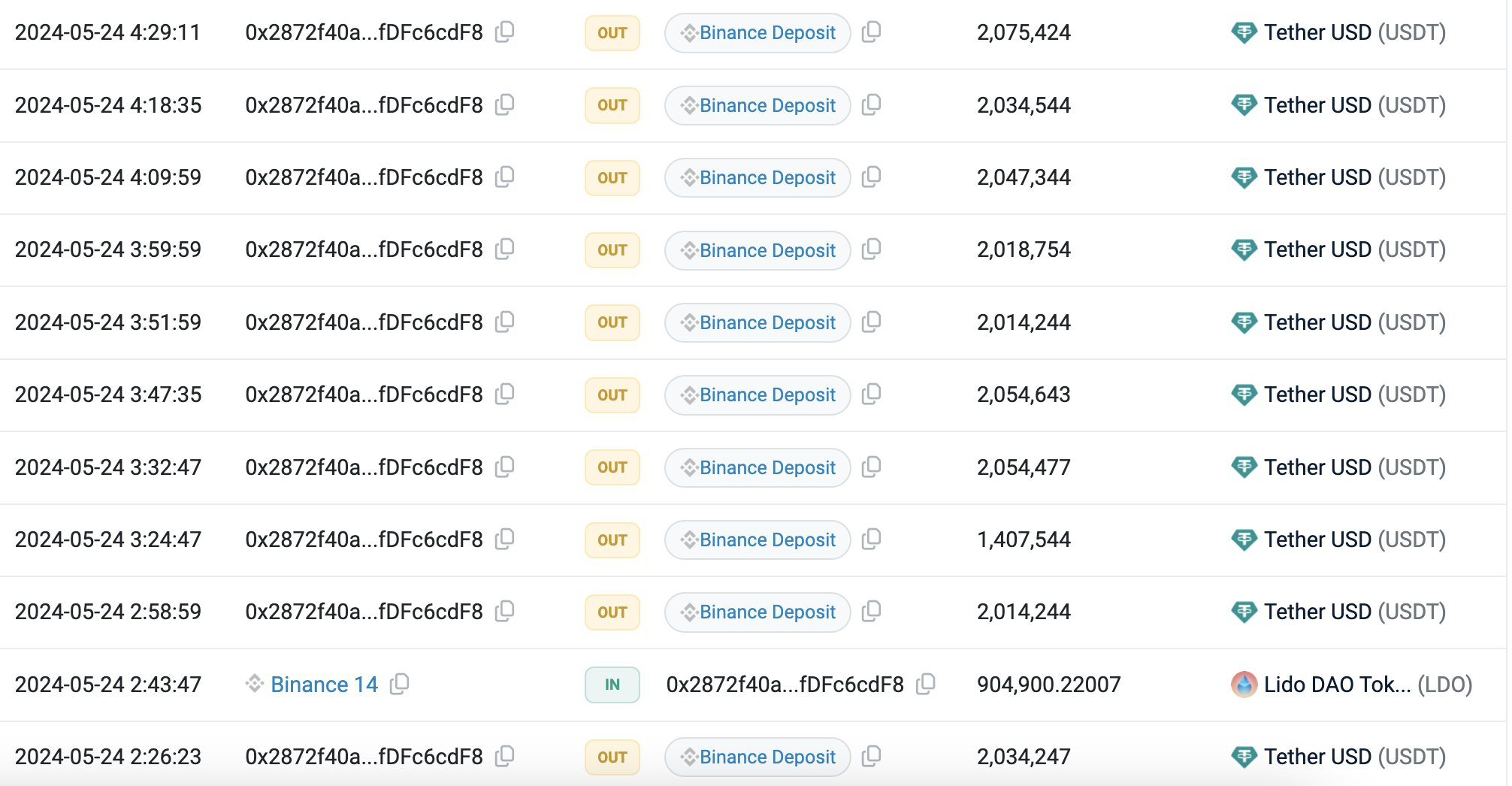Copy Binance Deposit address in 2:58:59 row
The height and width of the screenshot is (786, 1512).
(871, 612)
